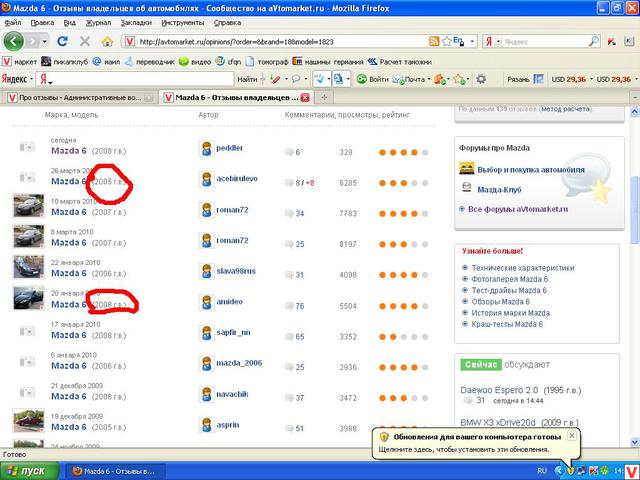Image resolution: width=640 pixels, height=480 pixels.
Task: Click the Mazda 6 taskbar window button
Action: (x=114, y=471)
